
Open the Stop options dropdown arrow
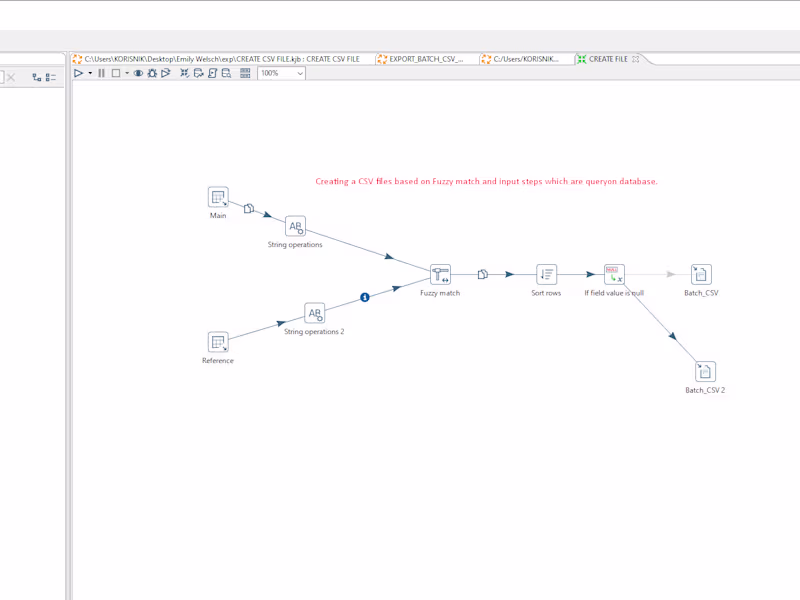click(126, 73)
